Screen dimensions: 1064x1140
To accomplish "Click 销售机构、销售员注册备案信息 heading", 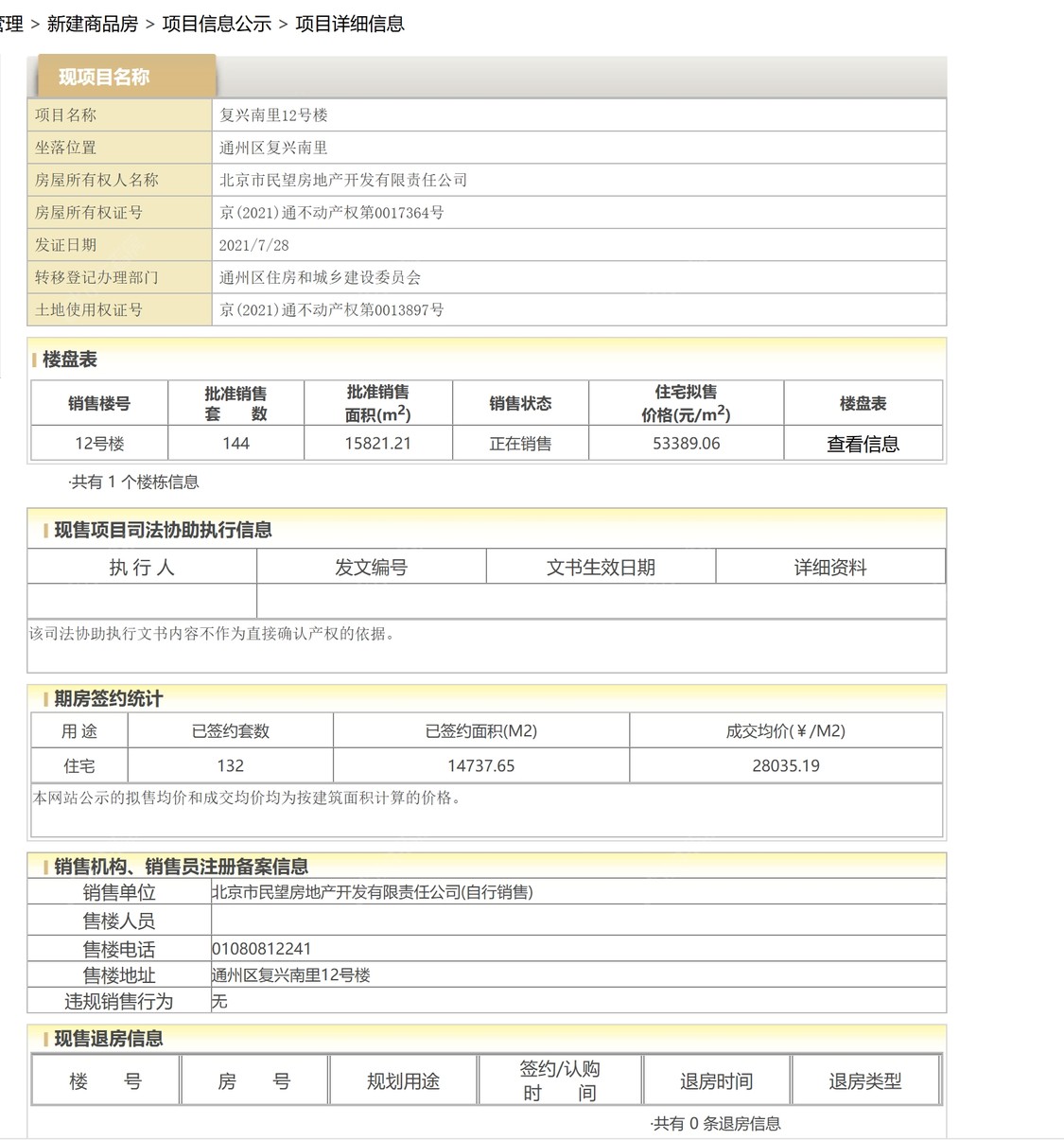I will click(x=181, y=866).
